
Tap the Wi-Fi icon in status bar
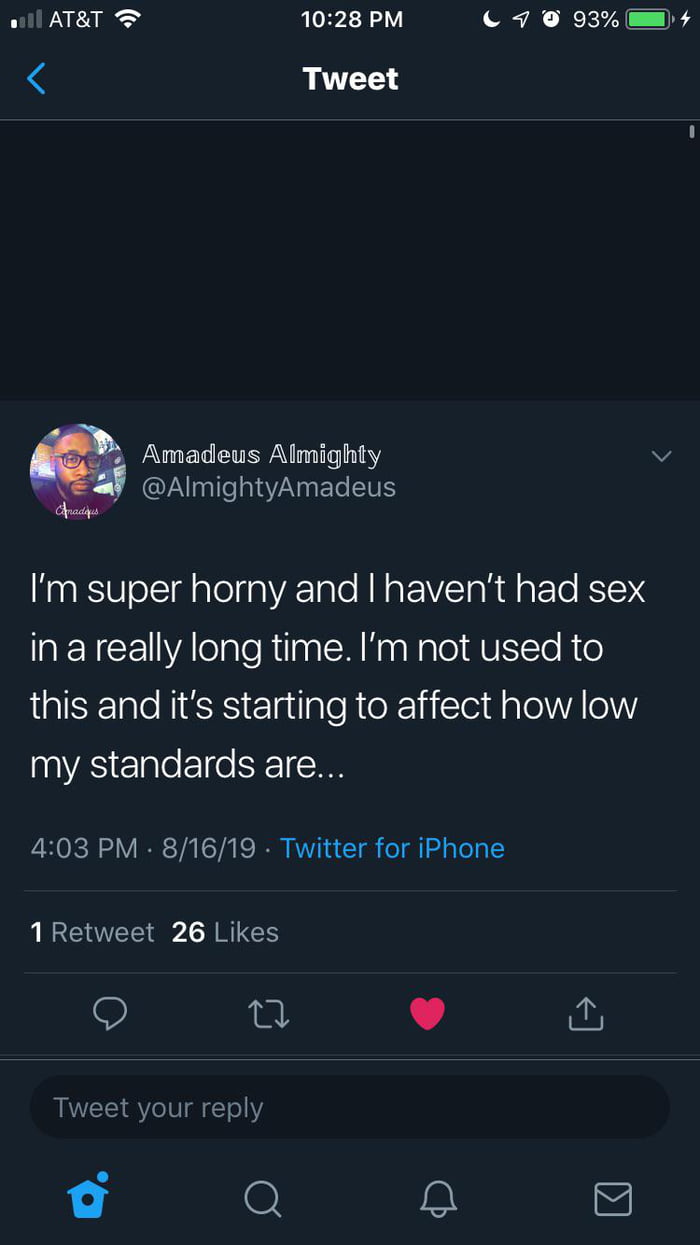pyautogui.click(x=129, y=19)
